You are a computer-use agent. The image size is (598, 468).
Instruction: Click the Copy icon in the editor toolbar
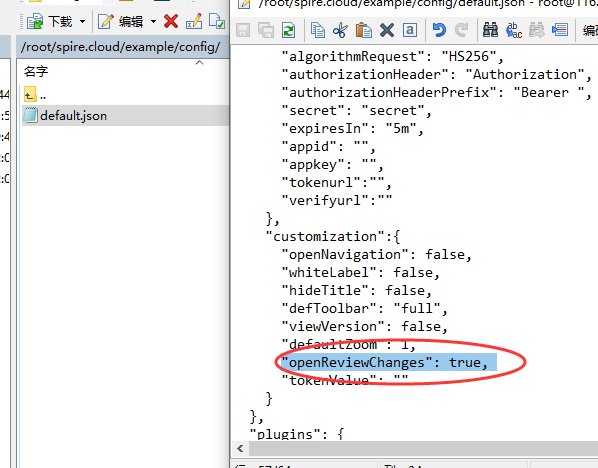pyautogui.click(x=318, y=30)
